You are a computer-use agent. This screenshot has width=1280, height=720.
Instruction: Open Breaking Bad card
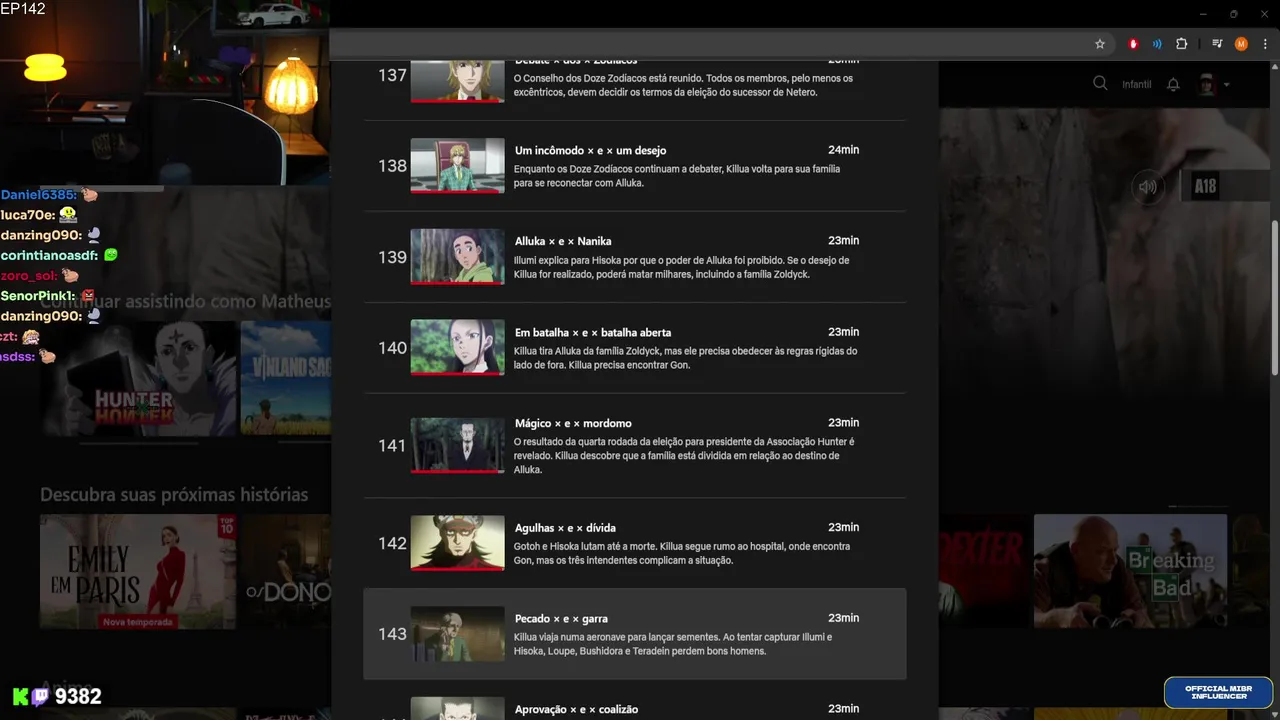pos(1130,571)
